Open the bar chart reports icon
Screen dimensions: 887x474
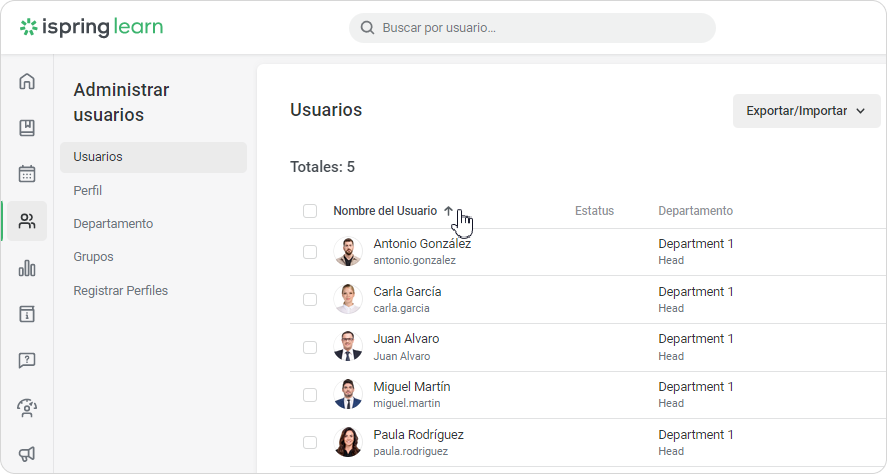coord(27,268)
